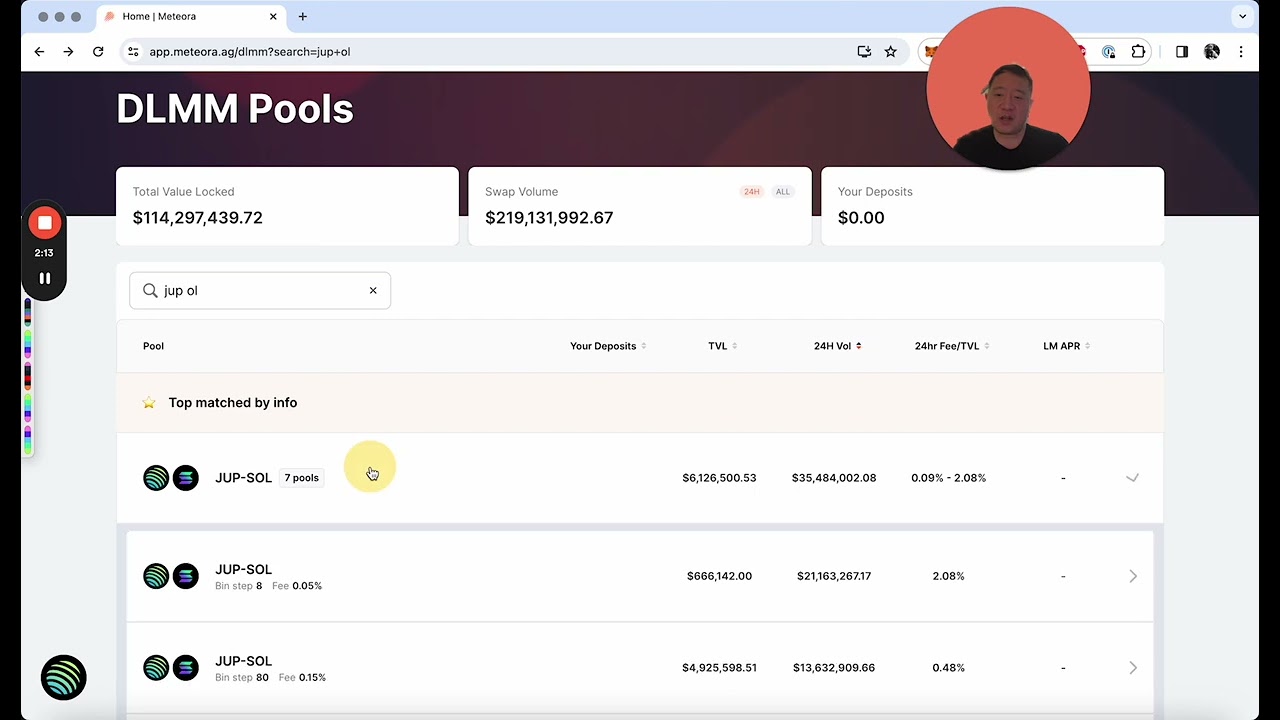
Task: Open the MetaMask fox extension
Action: click(930, 52)
